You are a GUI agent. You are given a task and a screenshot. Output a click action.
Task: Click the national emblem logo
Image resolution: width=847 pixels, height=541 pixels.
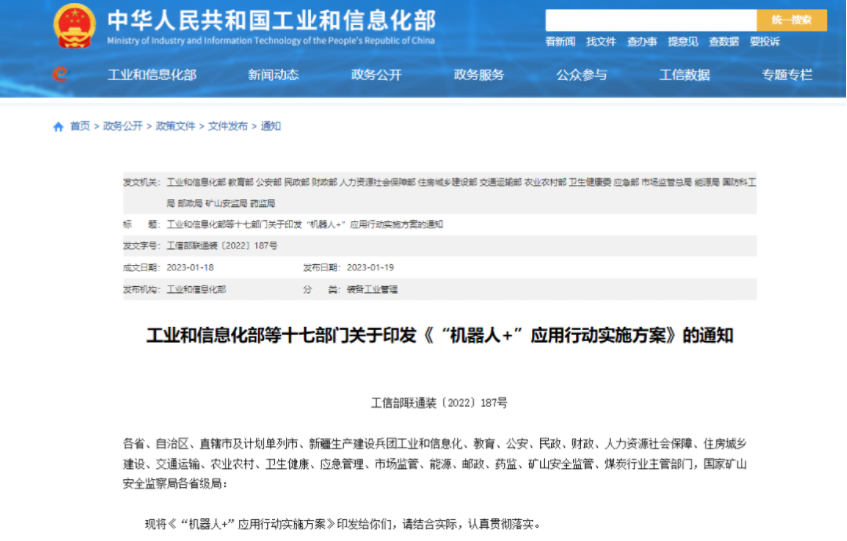(x=73, y=25)
